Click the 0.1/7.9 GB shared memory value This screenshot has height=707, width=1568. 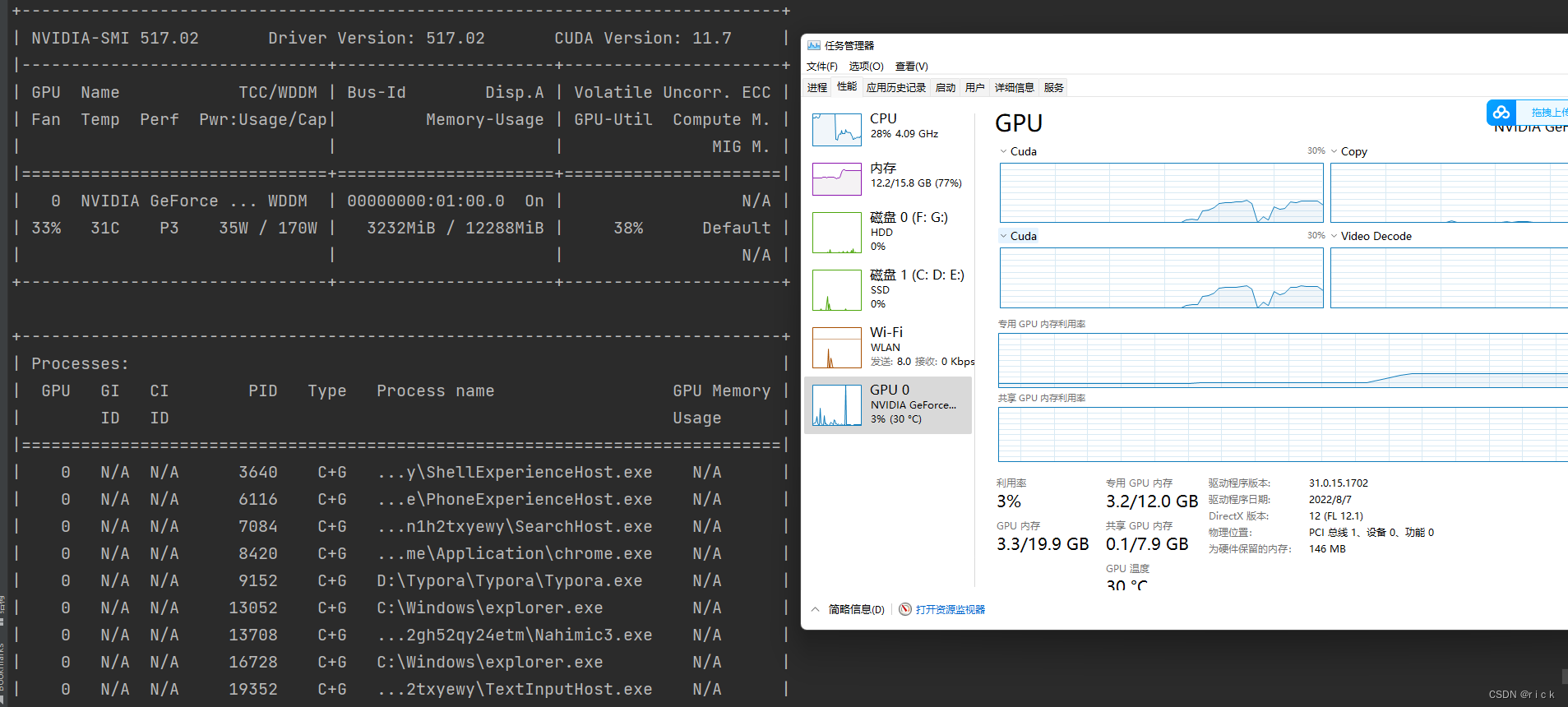1147,544
